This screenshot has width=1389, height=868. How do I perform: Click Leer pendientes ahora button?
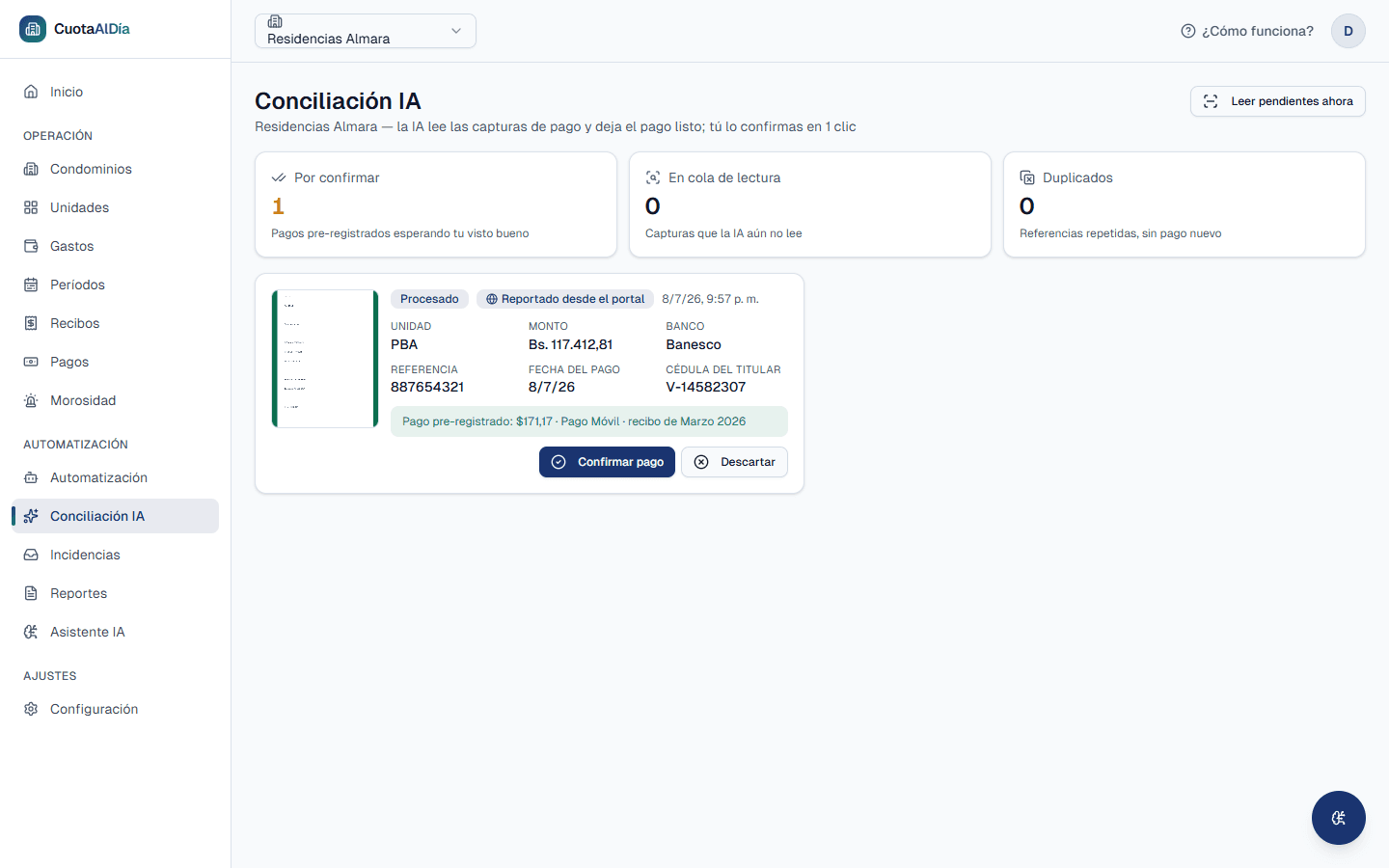pos(1277,101)
